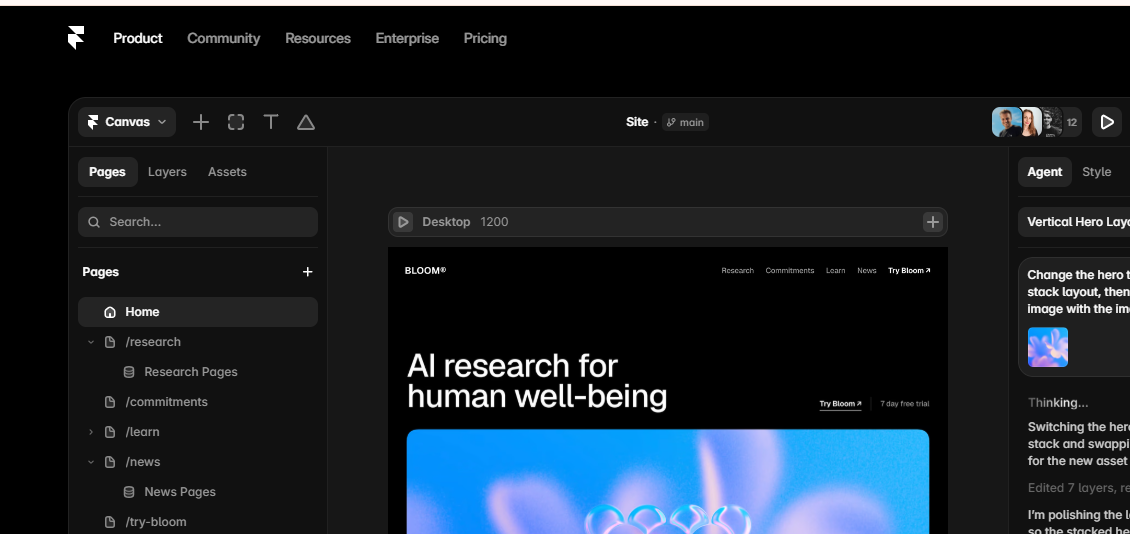This screenshot has height=534, width=1130.
Task: Expand the /learn page chevron
Action: click(x=91, y=432)
